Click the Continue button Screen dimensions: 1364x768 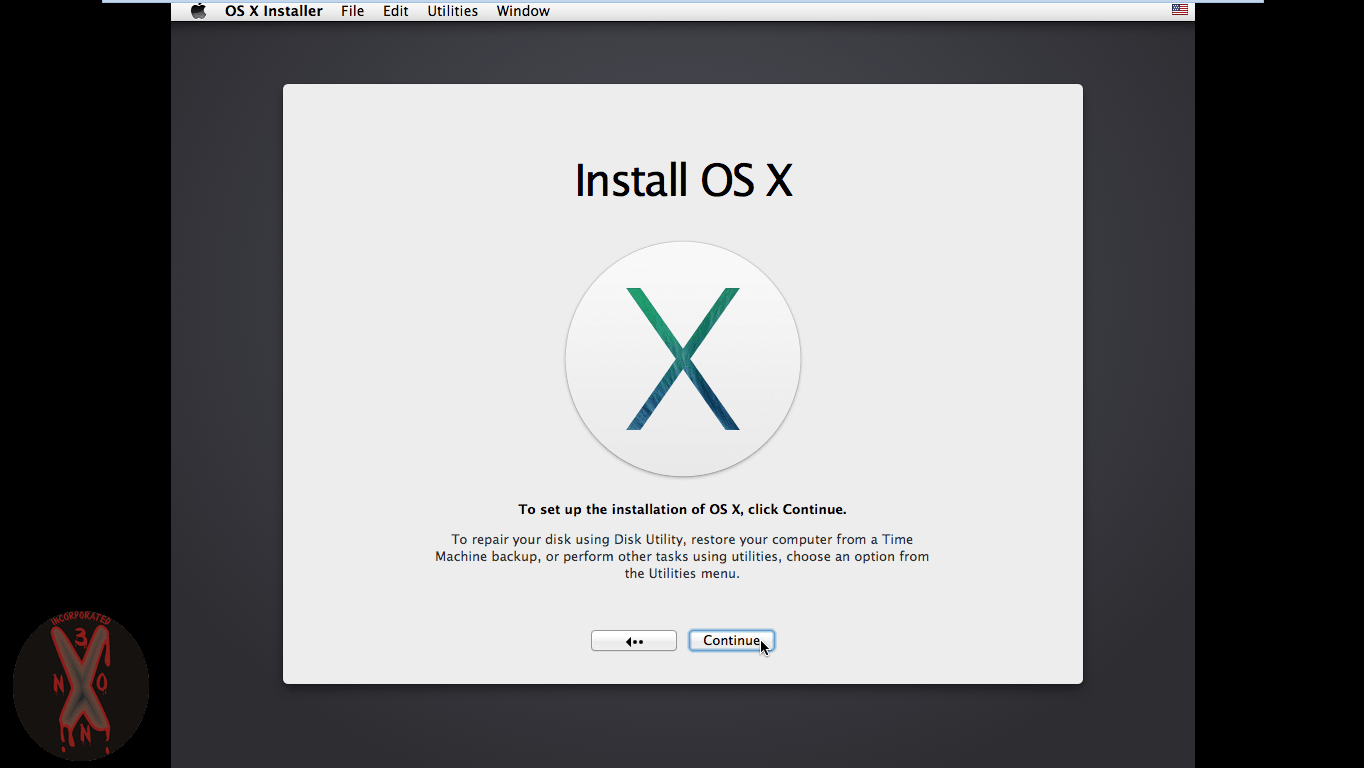[x=732, y=641]
